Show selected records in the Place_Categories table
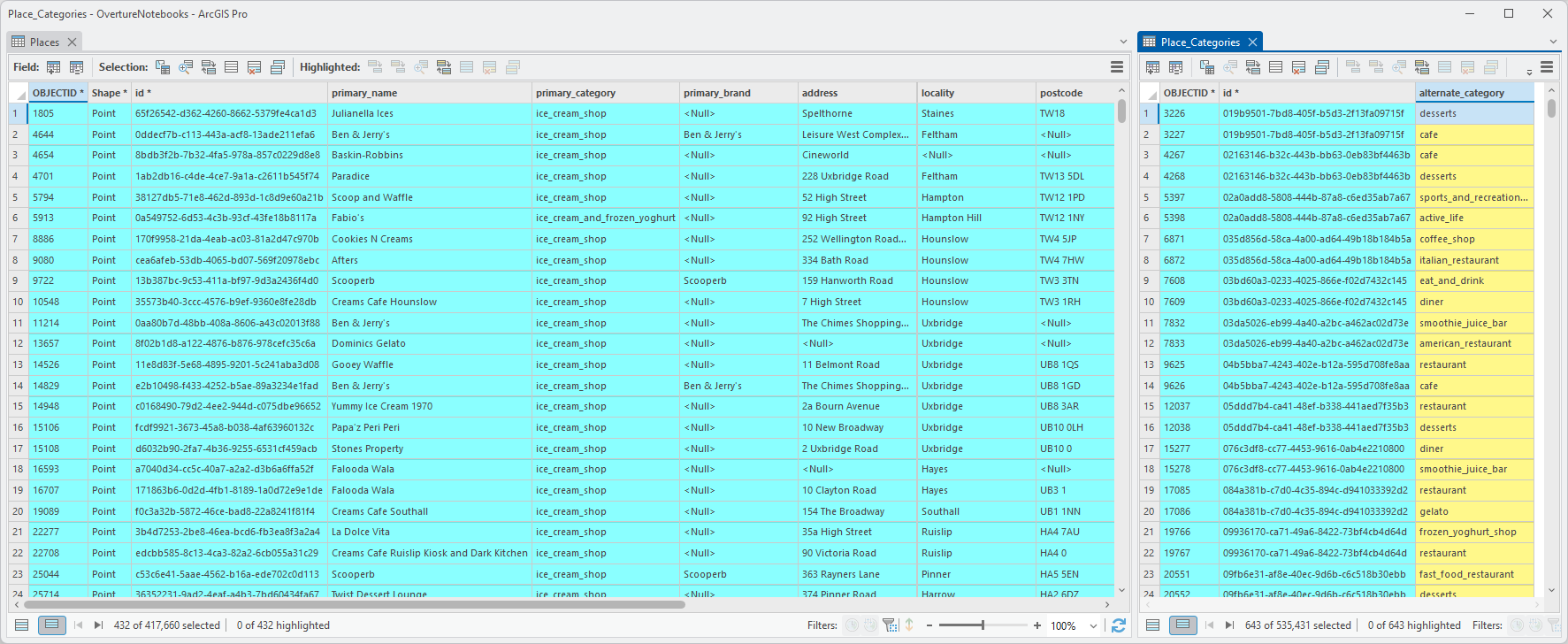Screen dimensions: 1568x644 pyautogui.click(x=1182, y=625)
